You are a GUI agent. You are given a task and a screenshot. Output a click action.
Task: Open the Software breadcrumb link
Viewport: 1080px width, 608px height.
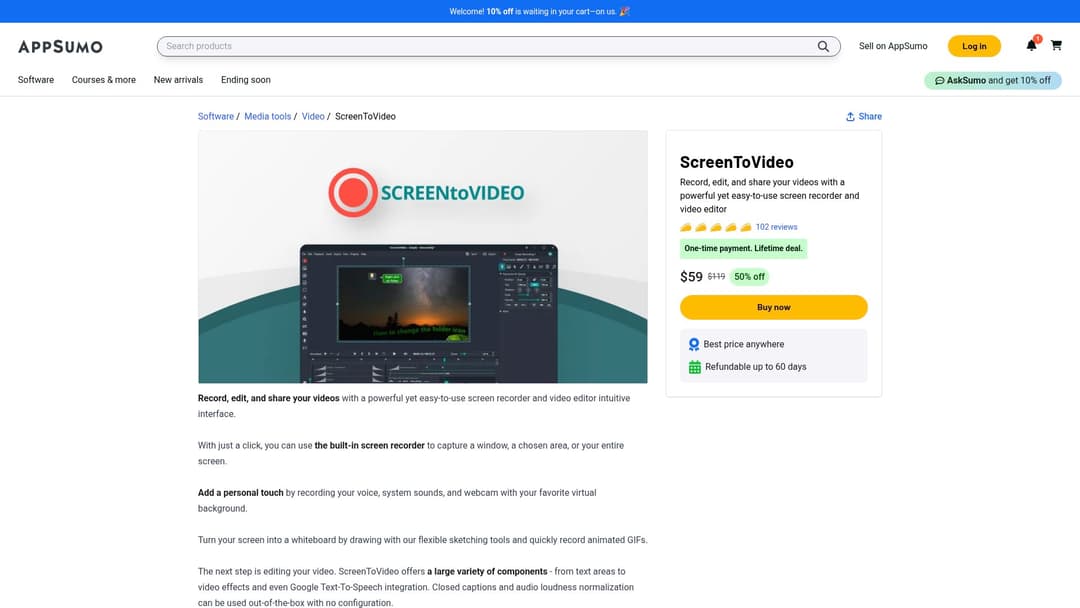pos(216,116)
